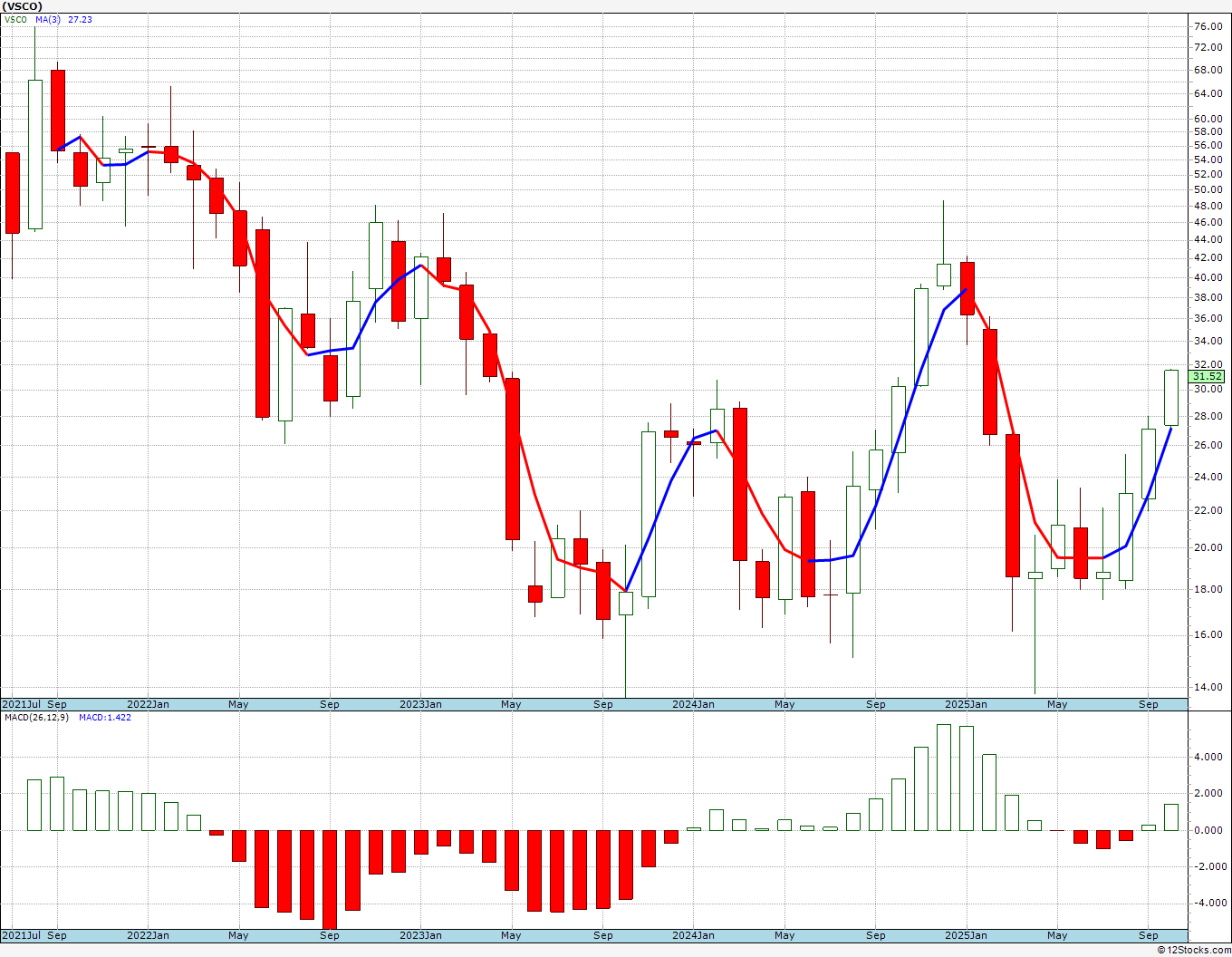The width and height of the screenshot is (1232, 957).
Task: Click the 44.00 price axis label
Action: 1208,239
